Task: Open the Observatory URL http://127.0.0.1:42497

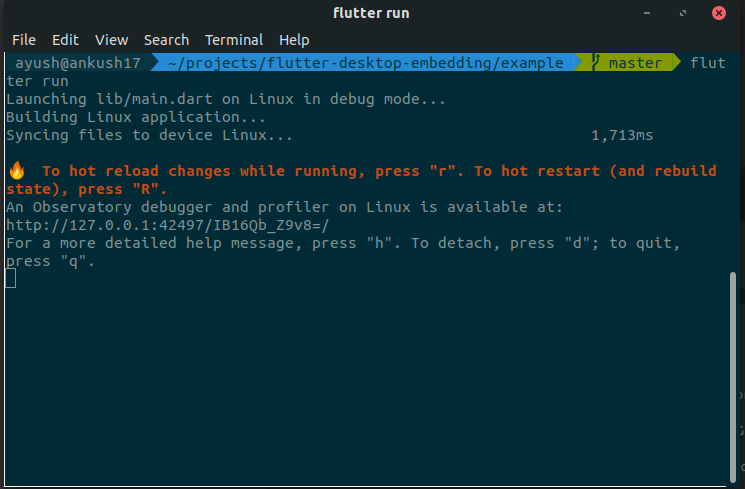Action: click(167, 225)
